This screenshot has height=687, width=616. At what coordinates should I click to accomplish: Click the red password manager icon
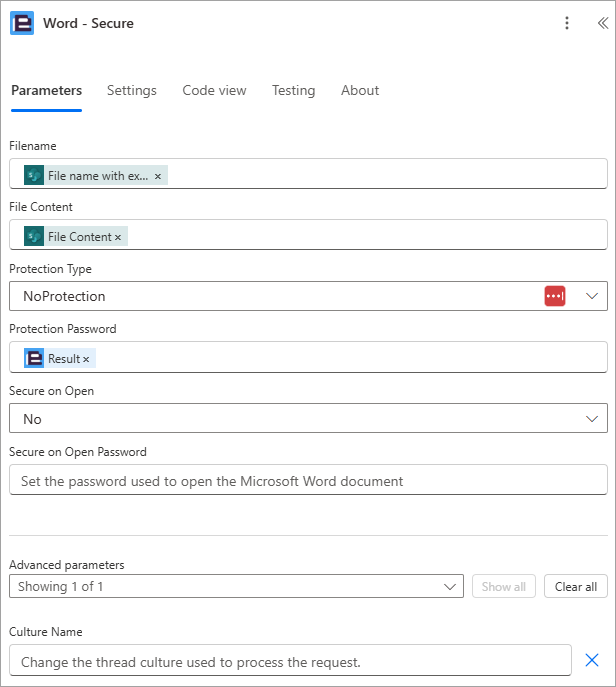coord(555,296)
